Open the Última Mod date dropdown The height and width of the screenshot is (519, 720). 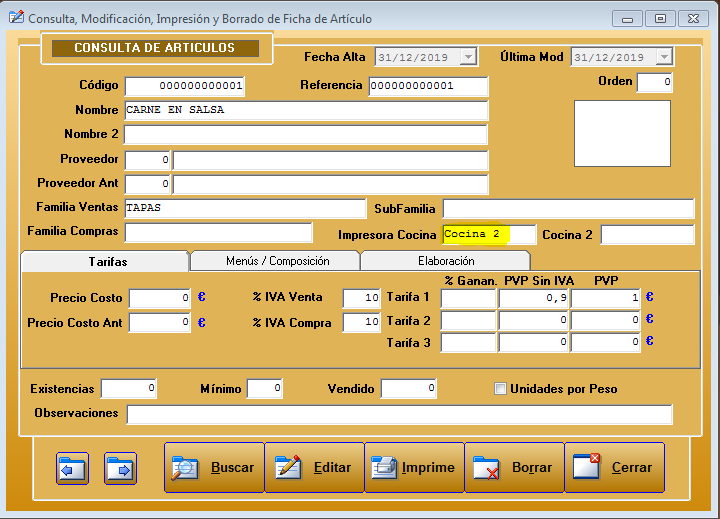(664, 57)
